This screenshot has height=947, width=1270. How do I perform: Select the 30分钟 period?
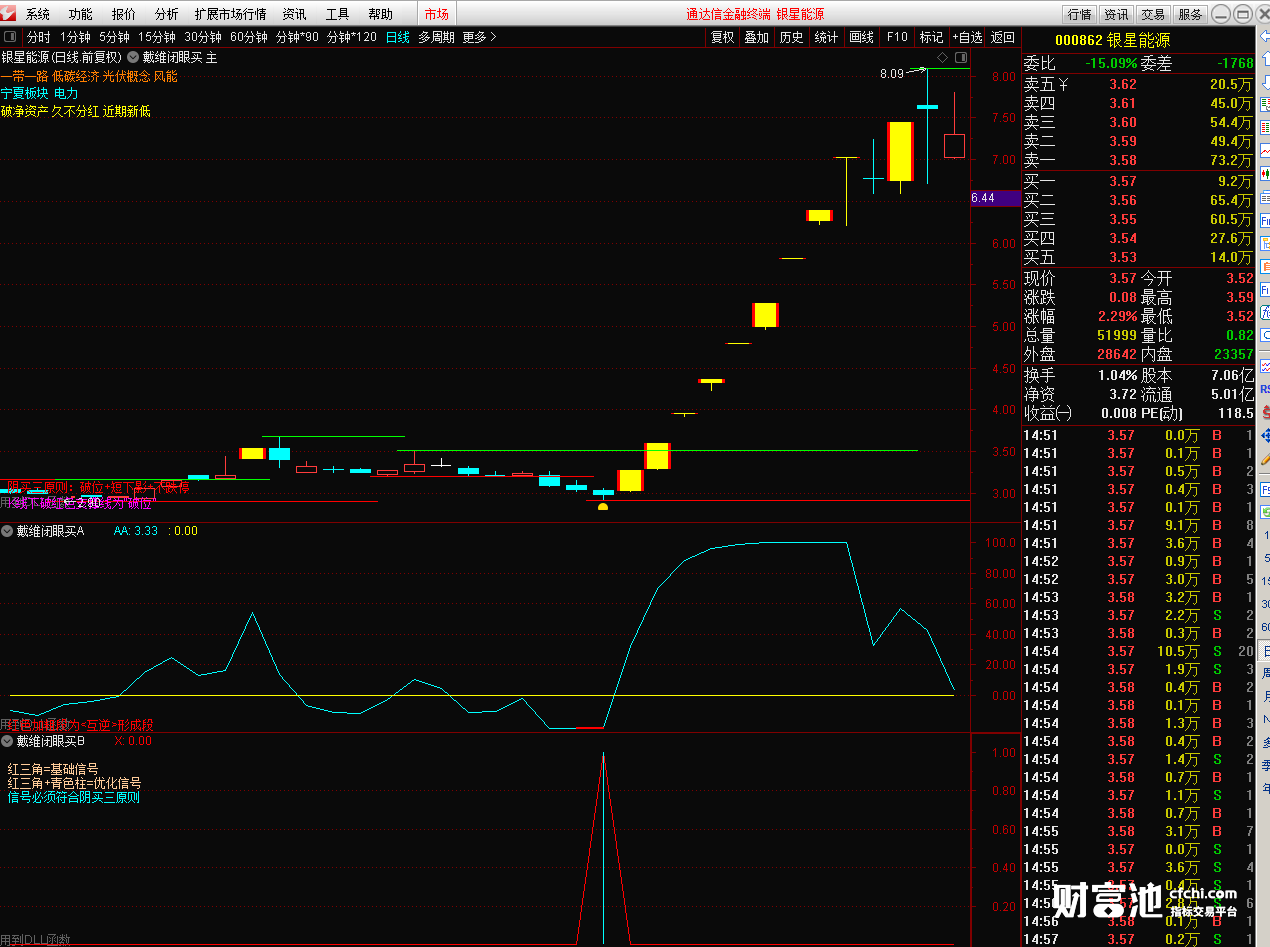coord(203,37)
